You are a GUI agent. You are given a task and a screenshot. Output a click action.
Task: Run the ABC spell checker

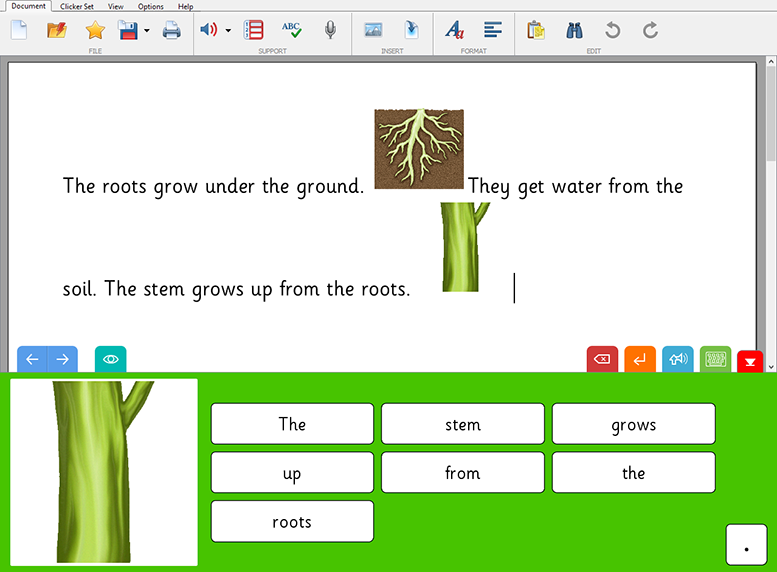point(291,30)
